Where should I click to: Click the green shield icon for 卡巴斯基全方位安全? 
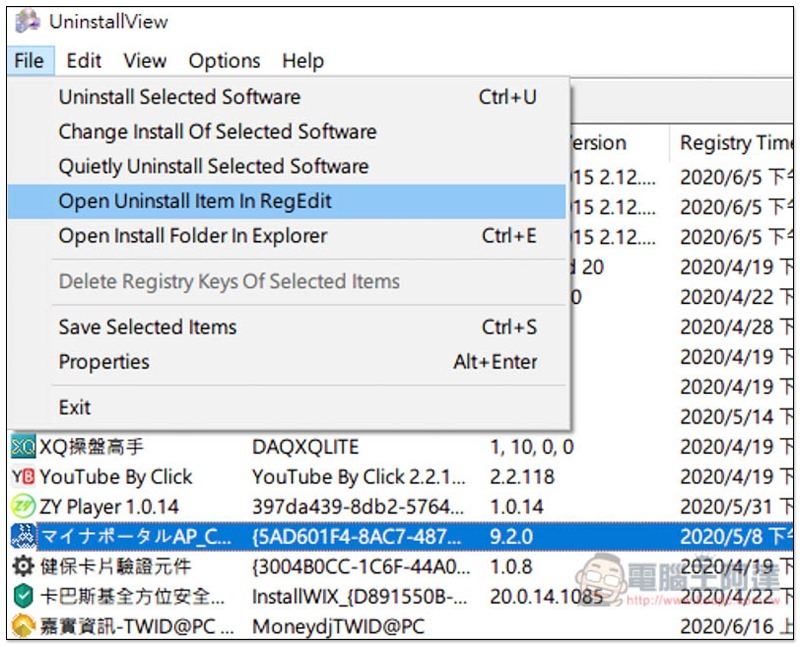pyautogui.click(x=23, y=596)
